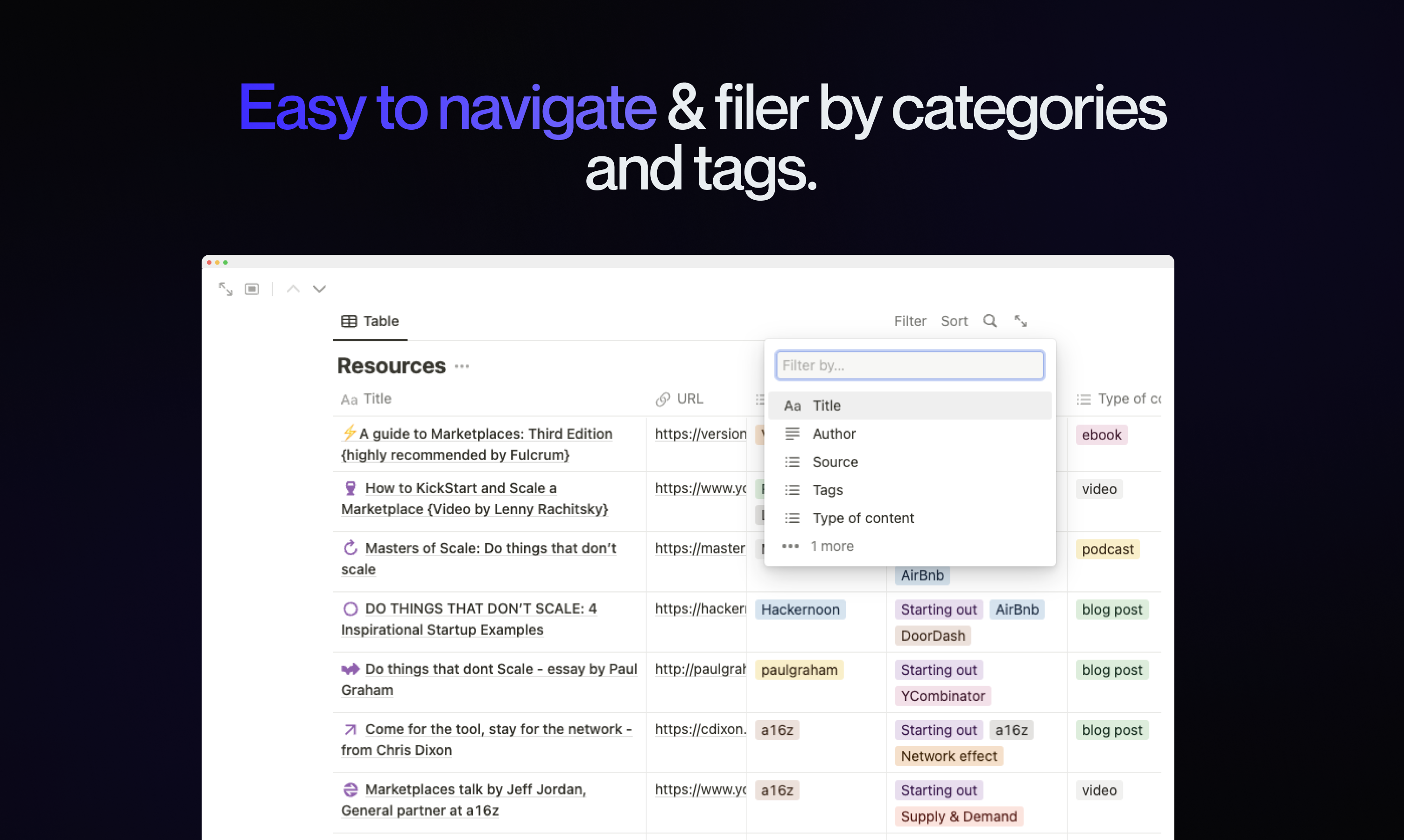1404x840 pixels.
Task: Click the full-screen arrows icon beside search
Action: pos(1020,321)
